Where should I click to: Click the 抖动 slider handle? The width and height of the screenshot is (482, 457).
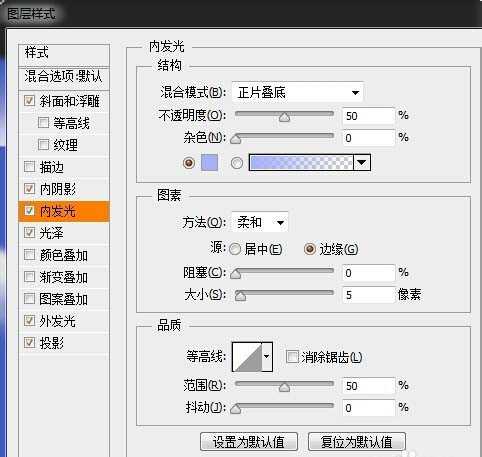(235, 409)
